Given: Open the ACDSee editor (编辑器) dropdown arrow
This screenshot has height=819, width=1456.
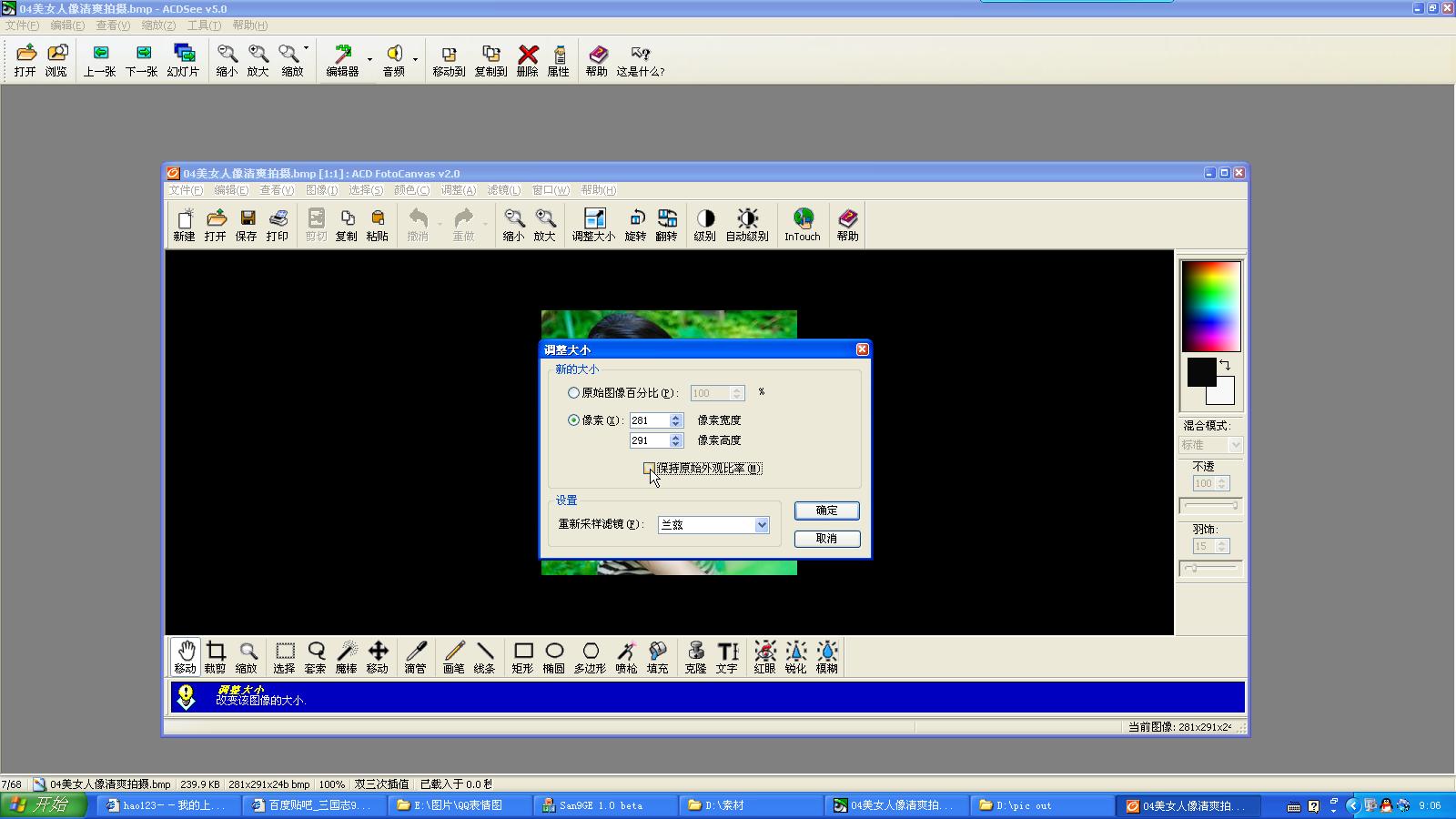Looking at the screenshot, I should (369, 60).
